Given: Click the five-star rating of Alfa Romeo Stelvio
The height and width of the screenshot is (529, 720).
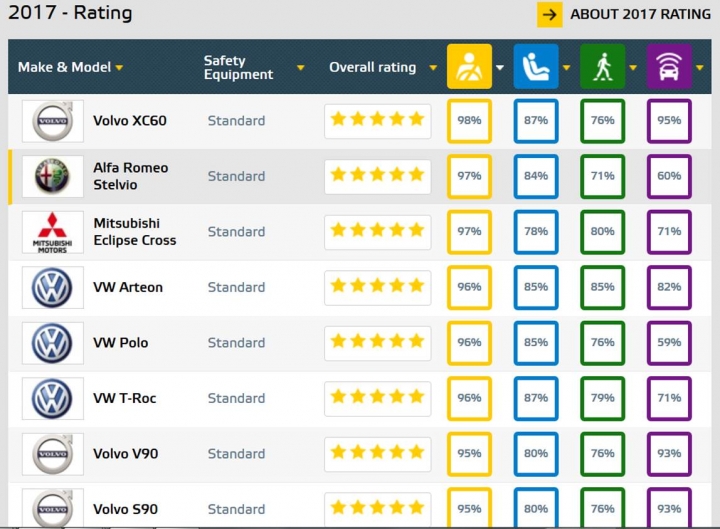Looking at the screenshot, I should pyautogui.click(x=377, y=177).
